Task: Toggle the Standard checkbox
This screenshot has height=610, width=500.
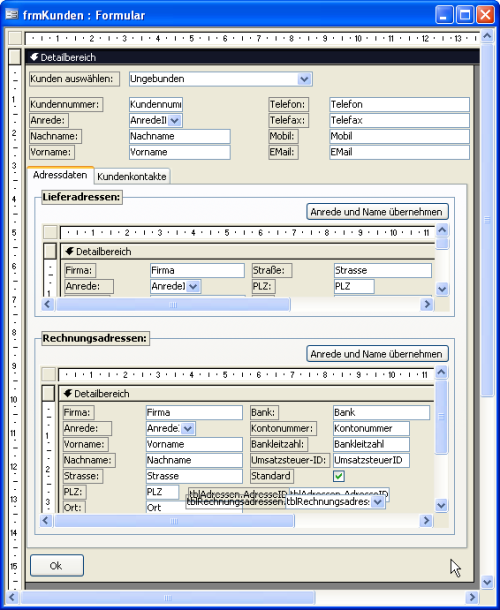Action: coord(339,476)
